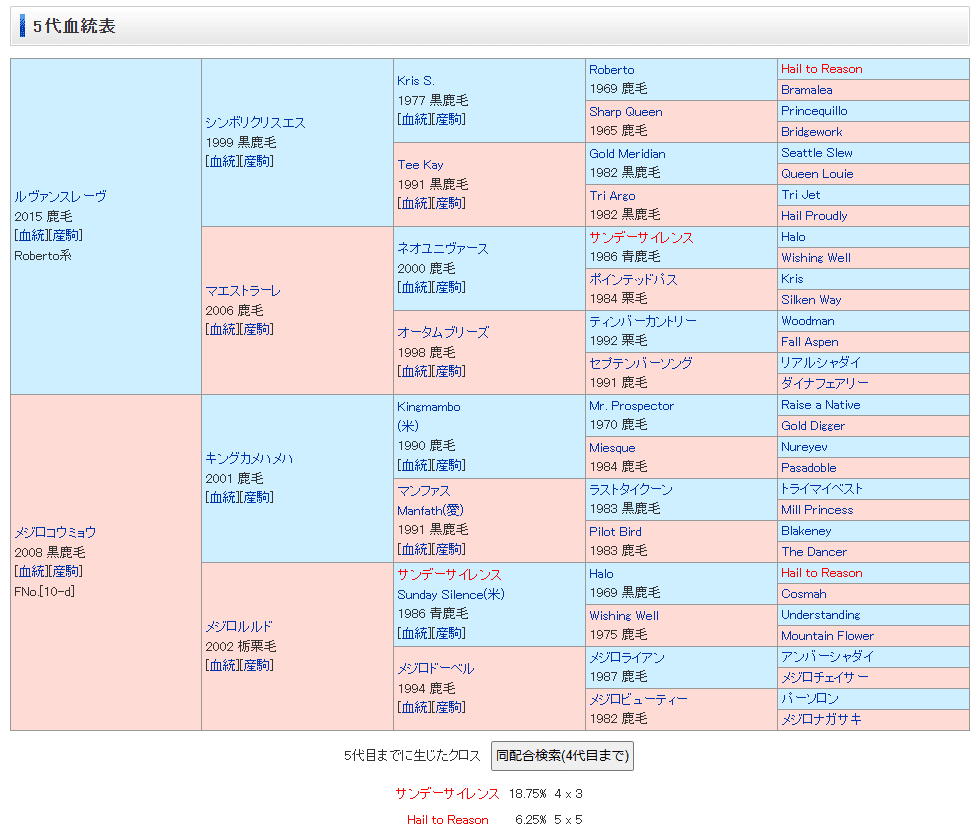Open Blakeney ancestor link
Screen dimensions: 980x832
tap(806, 531)
